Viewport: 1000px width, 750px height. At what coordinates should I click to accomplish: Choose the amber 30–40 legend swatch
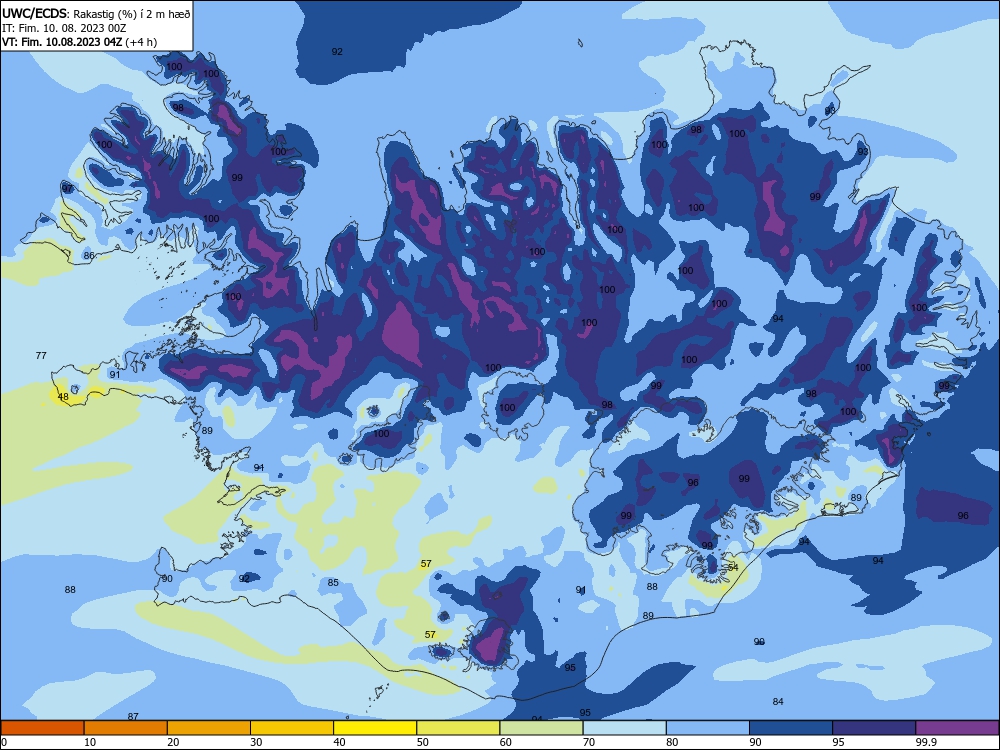click(x=292, y=728)
